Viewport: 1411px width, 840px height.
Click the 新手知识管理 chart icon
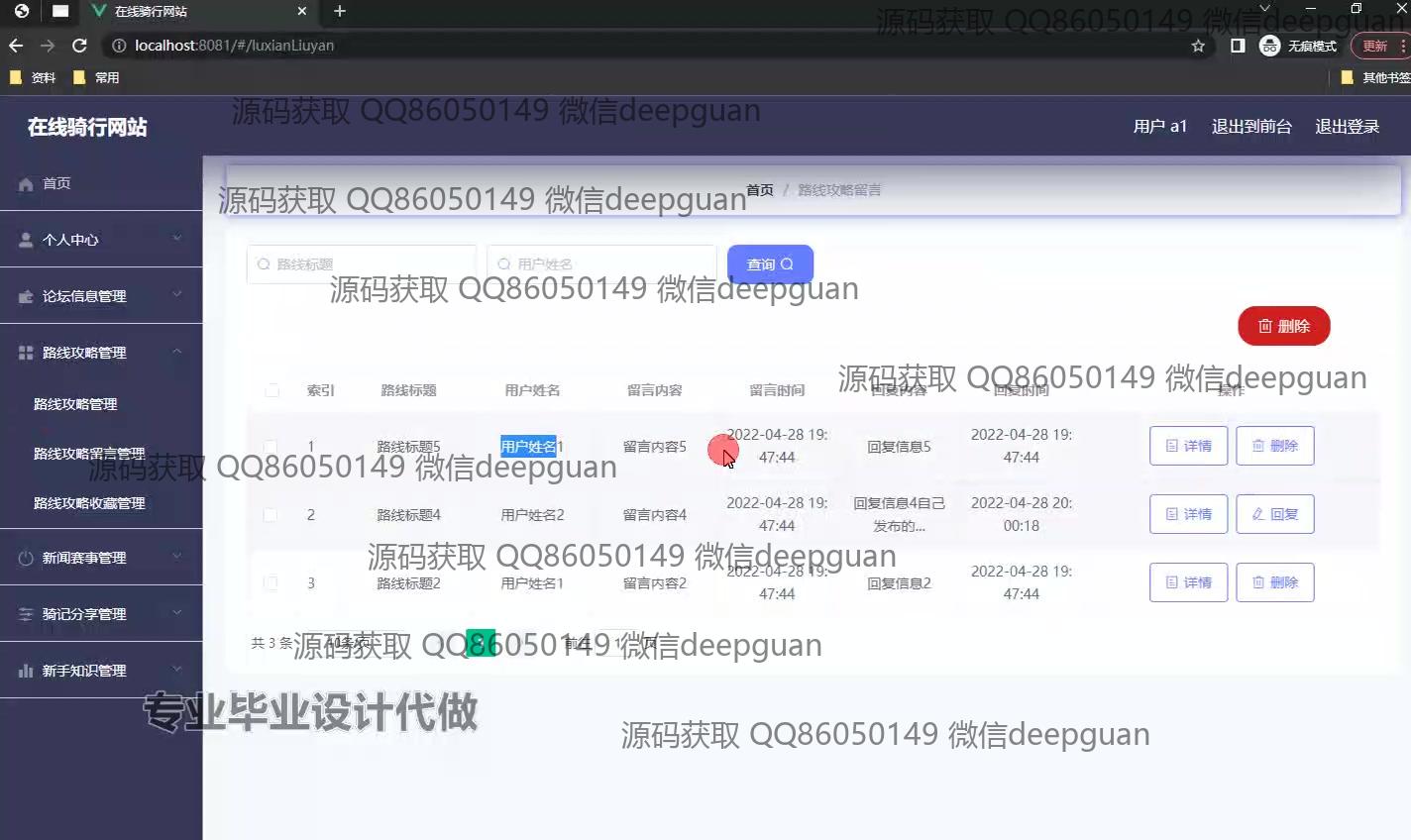(26, 671)
